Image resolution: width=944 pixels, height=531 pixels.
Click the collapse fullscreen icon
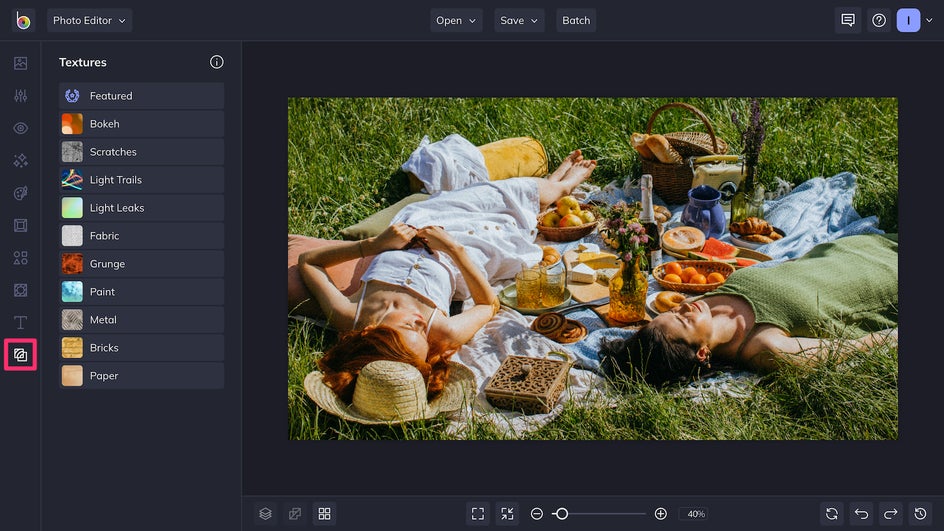tap(508, 514)
